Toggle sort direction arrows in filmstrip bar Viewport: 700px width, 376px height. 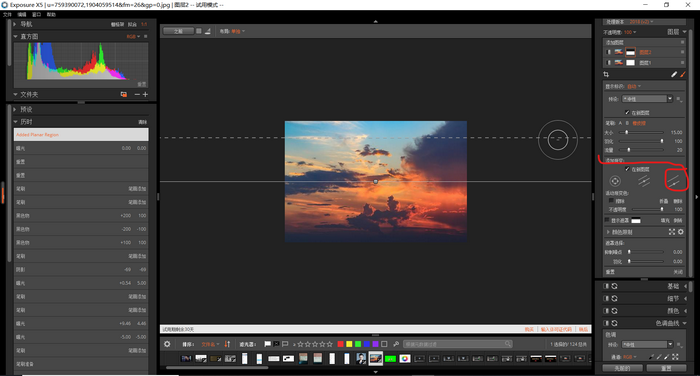pyautogui.click(x=227, y=344)
